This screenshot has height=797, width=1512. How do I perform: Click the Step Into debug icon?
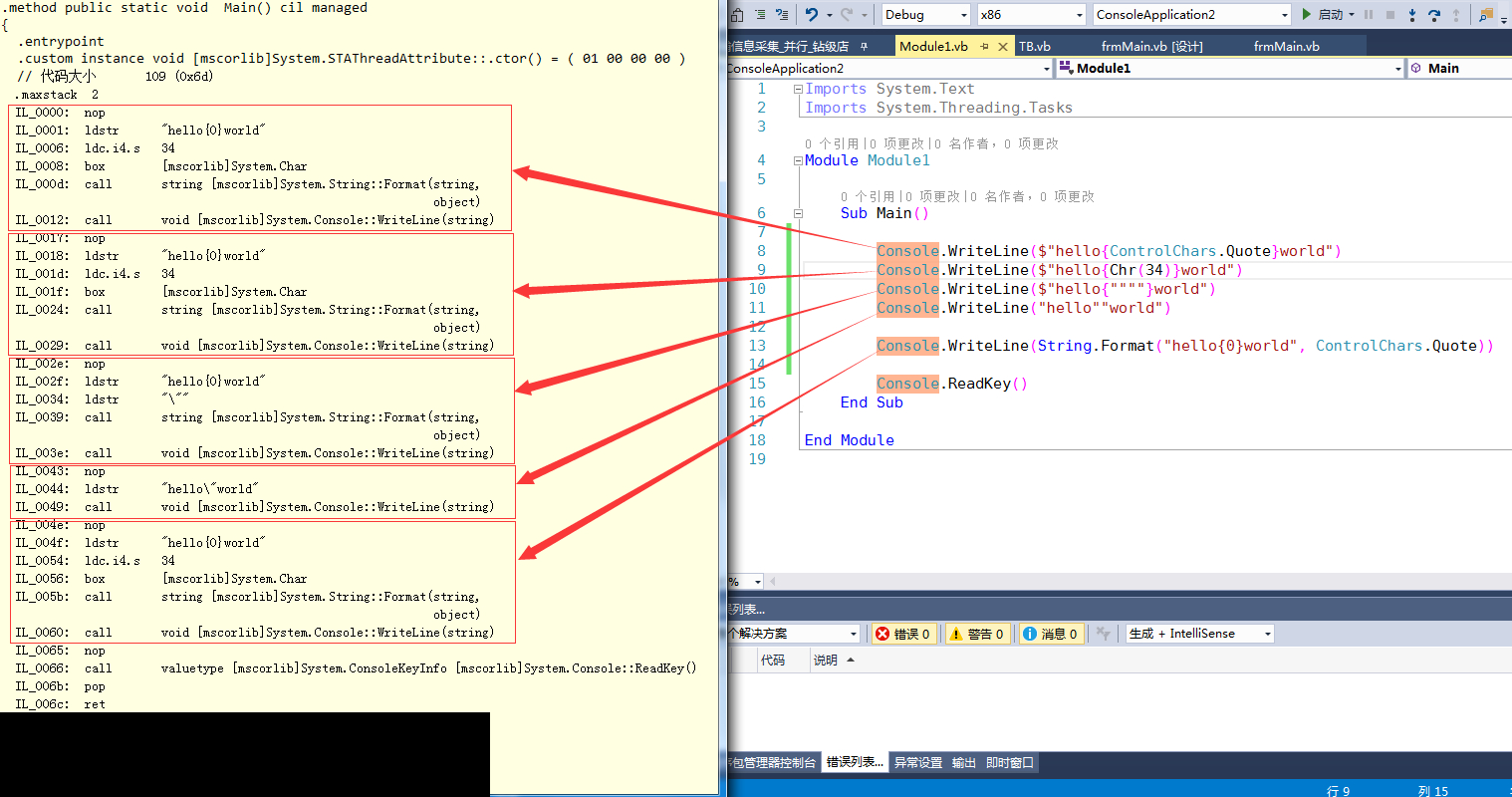pos(1412,14)
